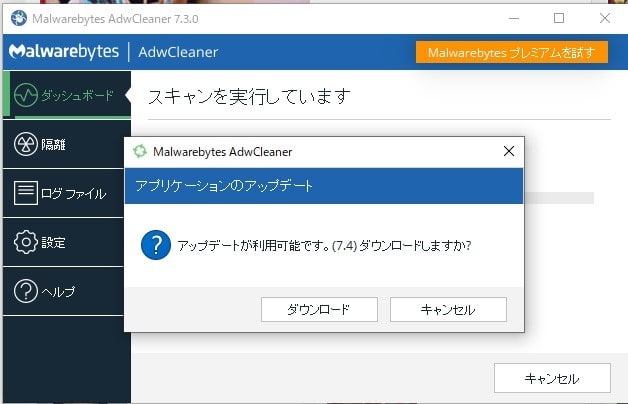Click キャンセル in the update dialog
628x404 pixels.
tap(448, 309)
